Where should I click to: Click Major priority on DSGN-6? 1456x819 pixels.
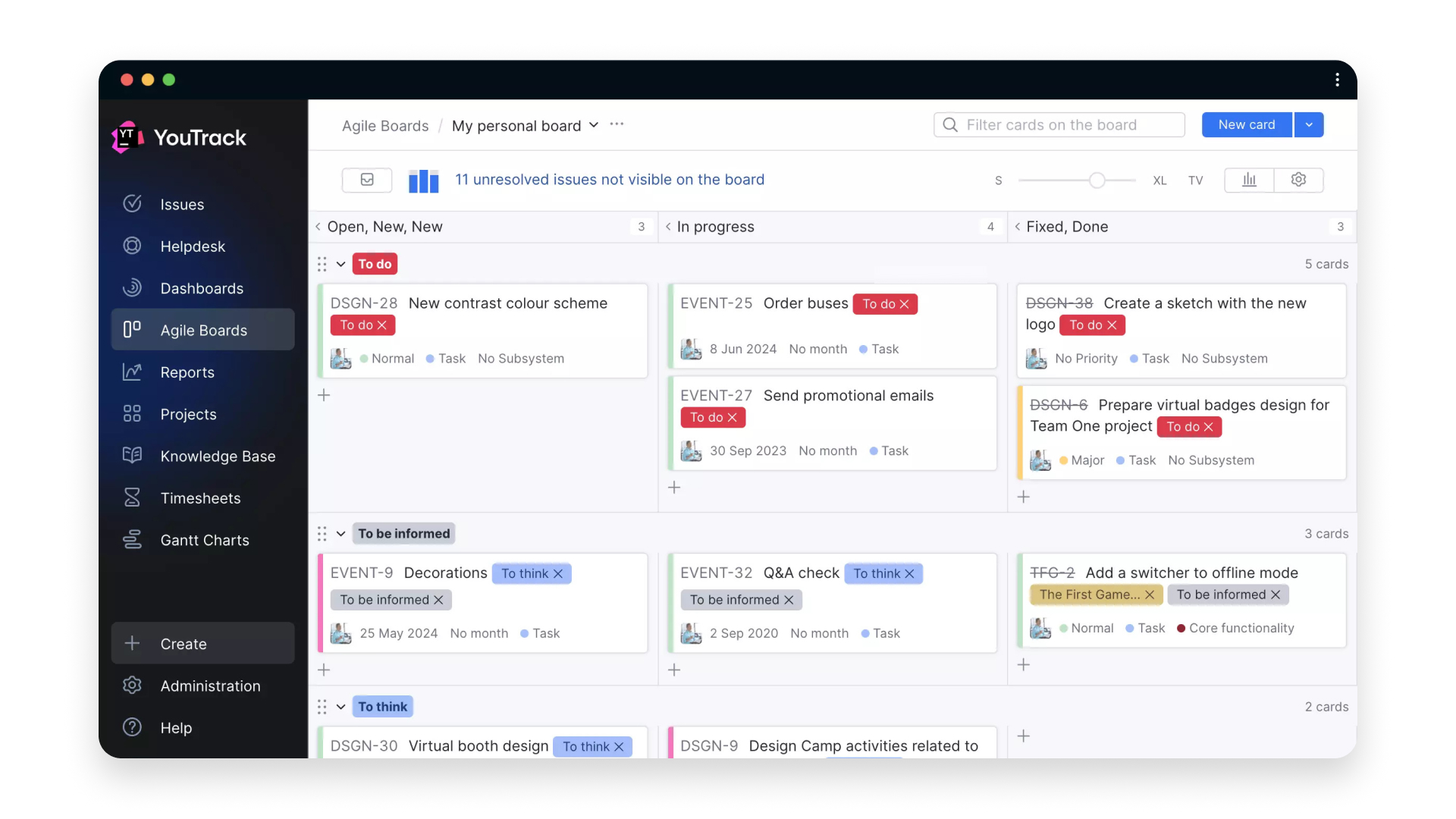coord(1082,460)
